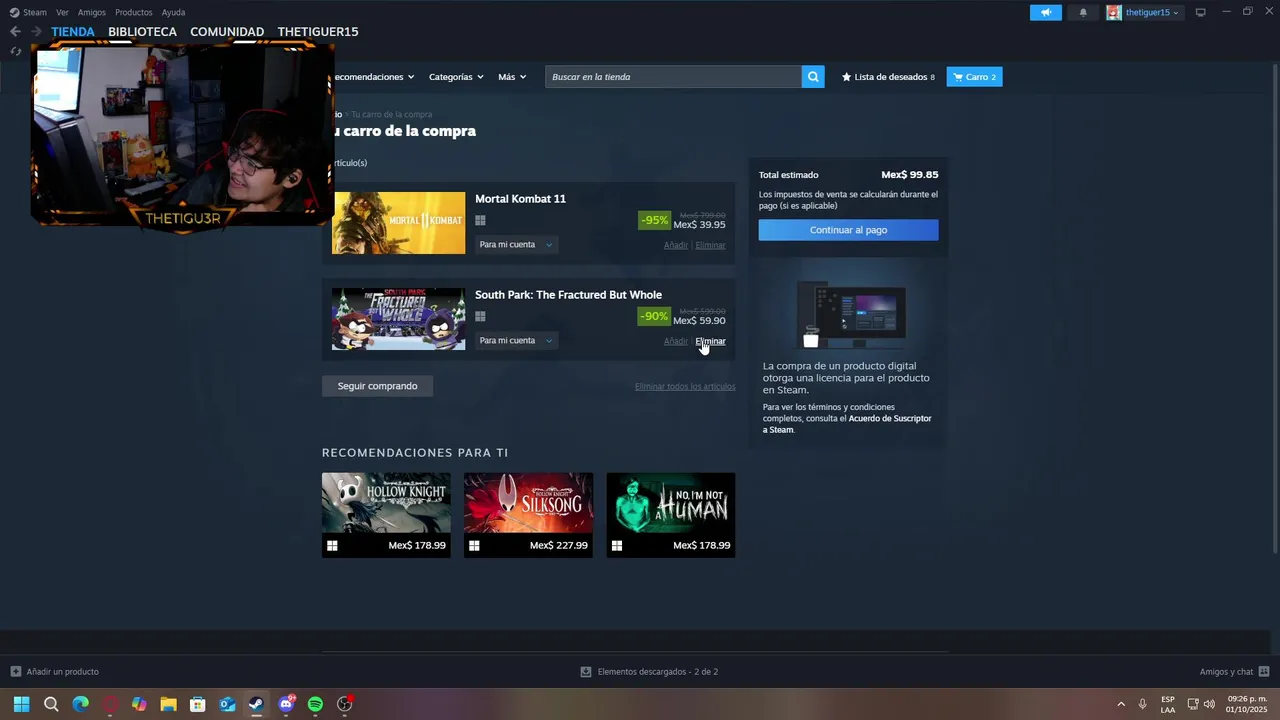Screen dimensions: 1280x720
Task: Go back with the left arrow
Action: pos(15,32)
